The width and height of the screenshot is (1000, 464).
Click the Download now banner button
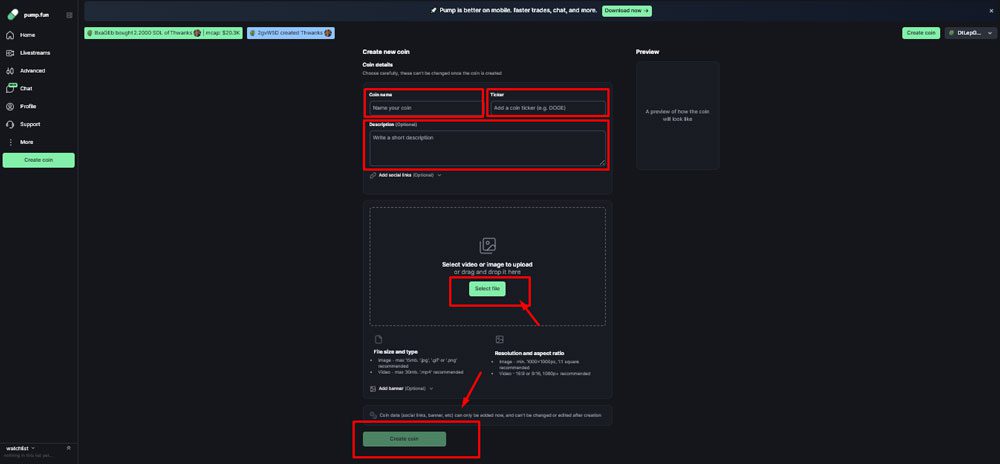click(x=627, y=10)
